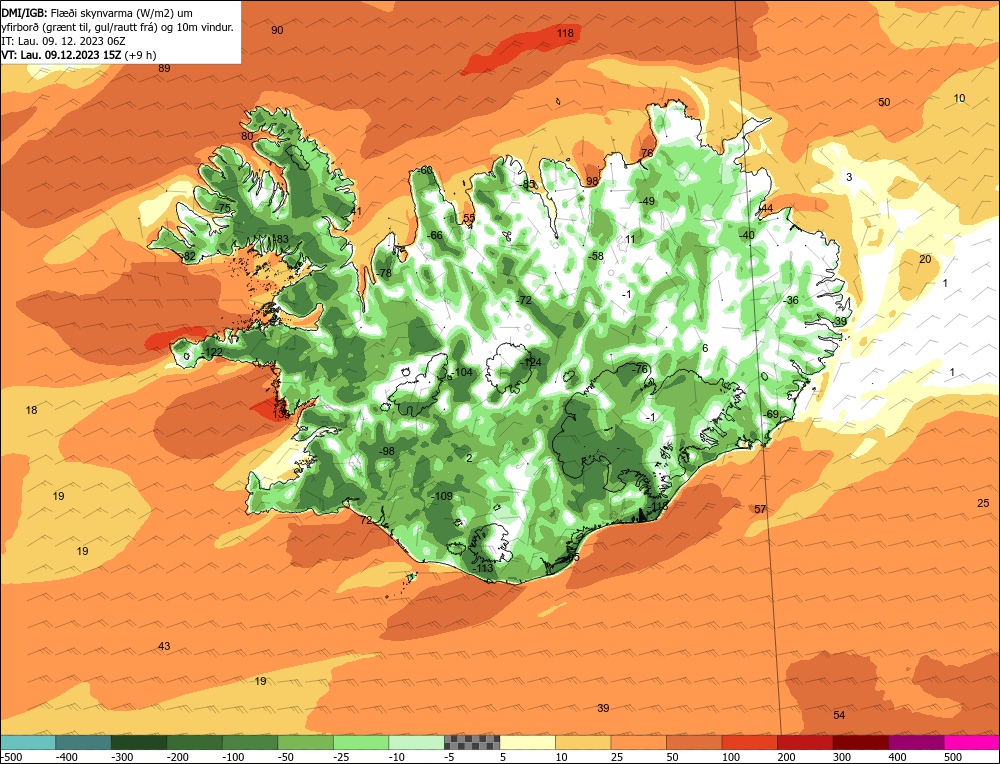Click the -82 value on the map
Image resolution: width=1000 pixels, height=764 pixels.
pyautogui.click(x=188, y=256)
